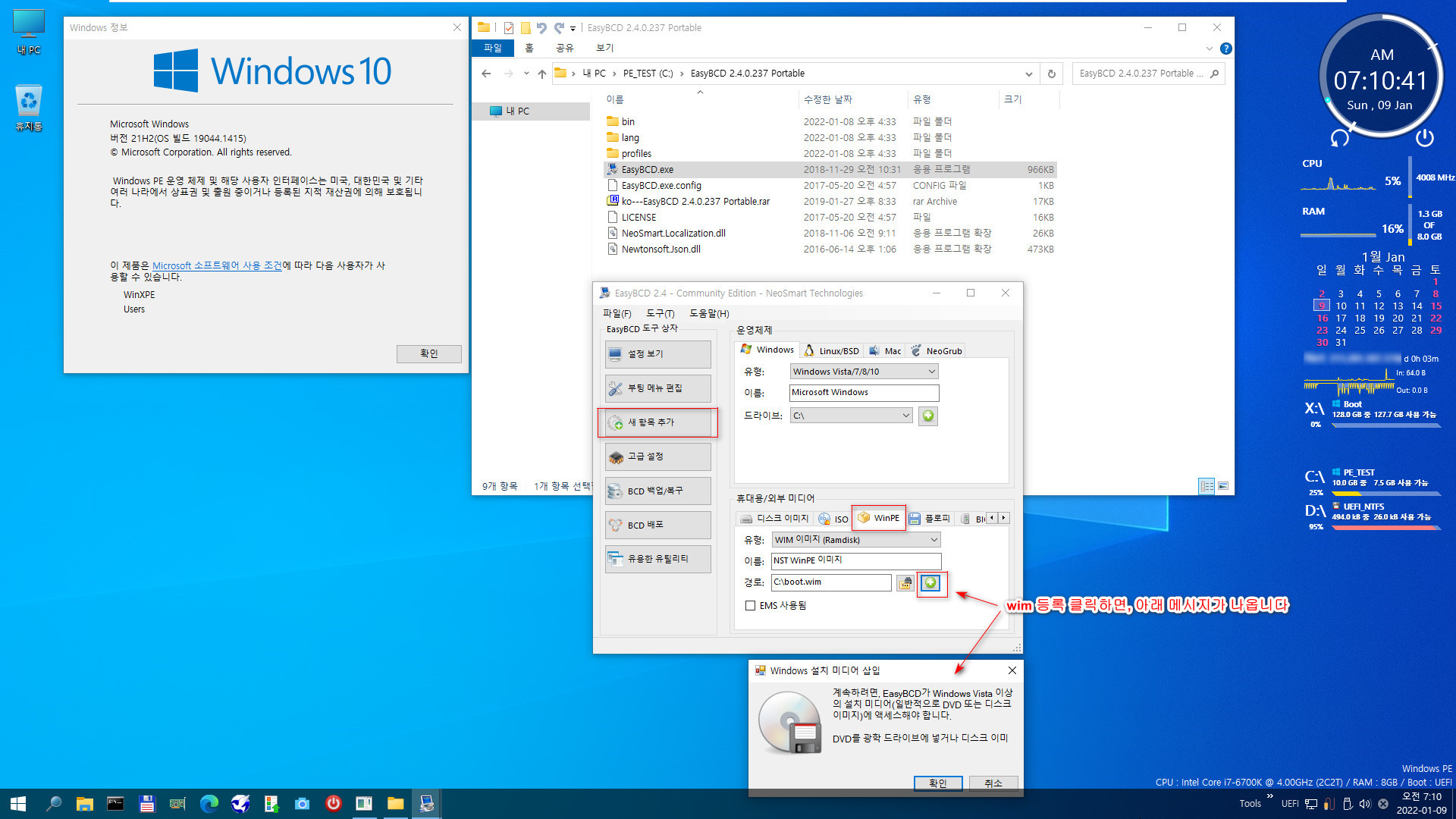This screenshot has height=819, width=1456.
Task: Toggle the EMS 사용됨 checkbox
Action: point(750,605)
